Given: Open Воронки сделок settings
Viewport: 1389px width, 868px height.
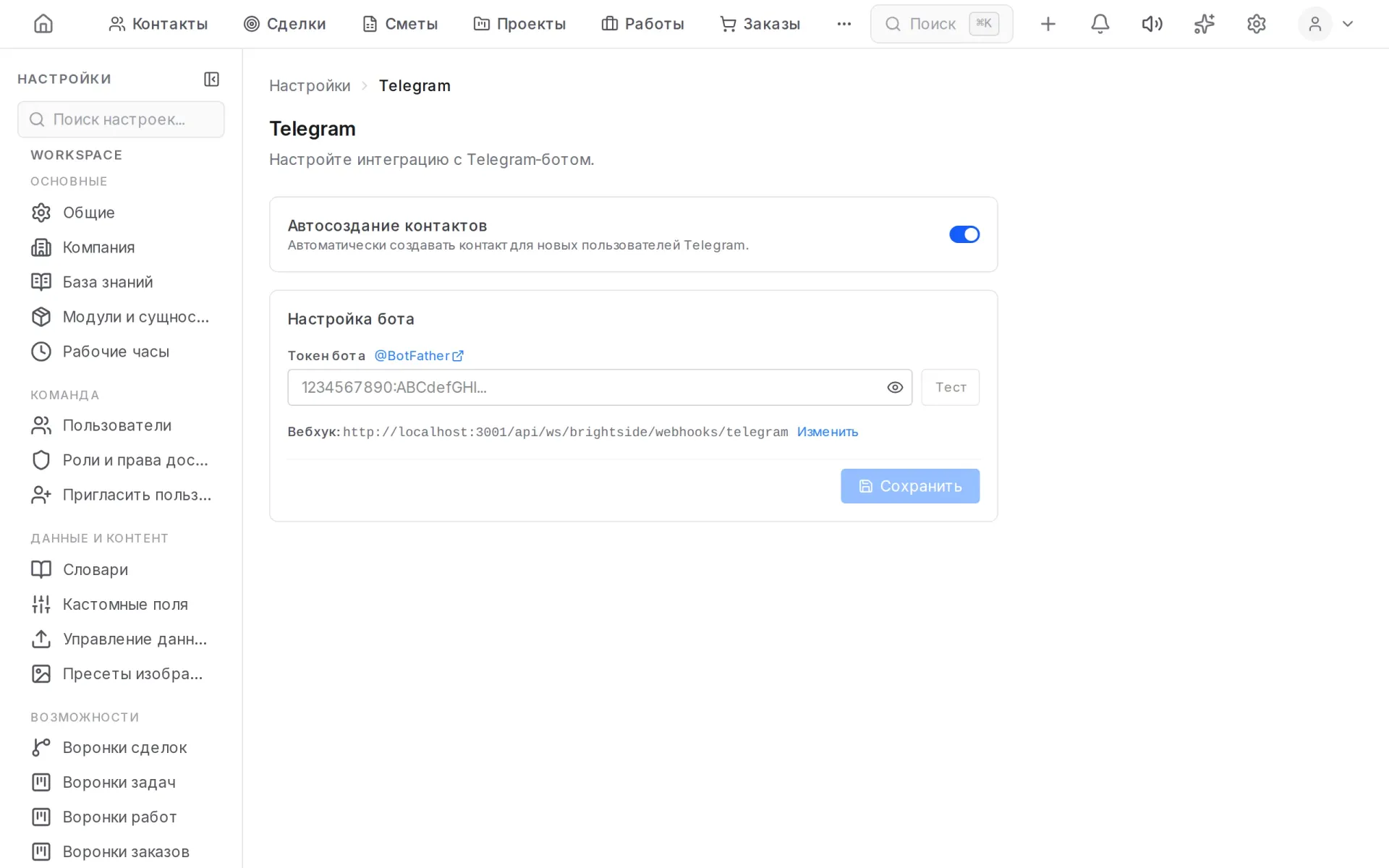Looking at the screenshot, I should [x=121, y=748].
